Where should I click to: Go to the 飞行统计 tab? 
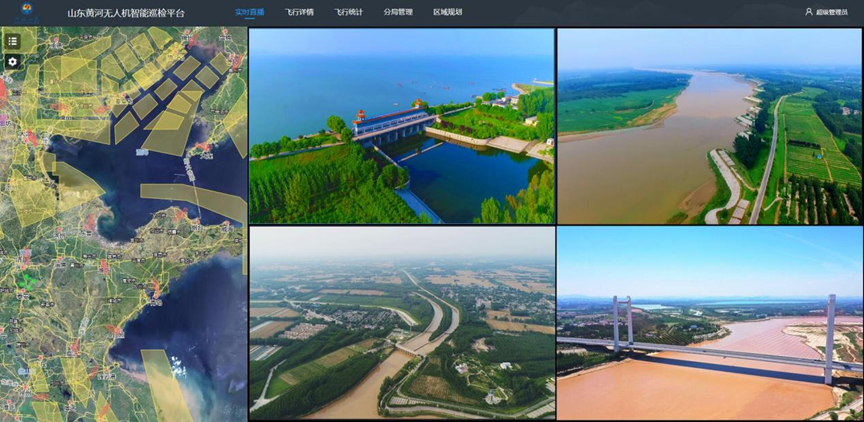pos(348,12)
